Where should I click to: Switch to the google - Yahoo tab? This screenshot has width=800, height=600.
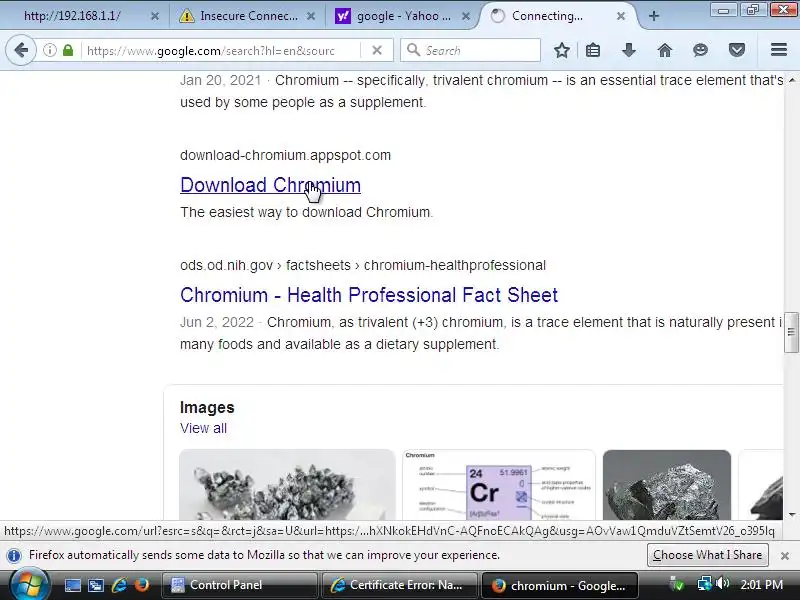click(401, 16)
